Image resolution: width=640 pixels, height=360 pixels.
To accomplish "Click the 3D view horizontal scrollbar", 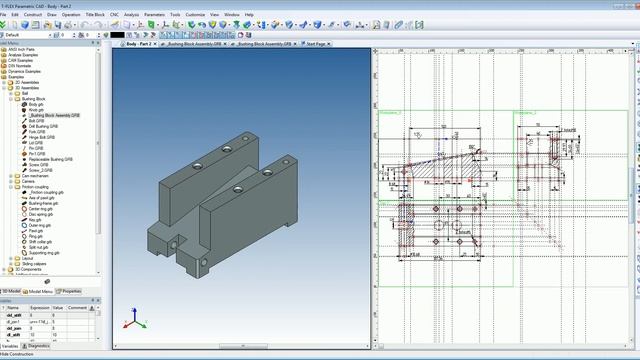I will point(242,346).
